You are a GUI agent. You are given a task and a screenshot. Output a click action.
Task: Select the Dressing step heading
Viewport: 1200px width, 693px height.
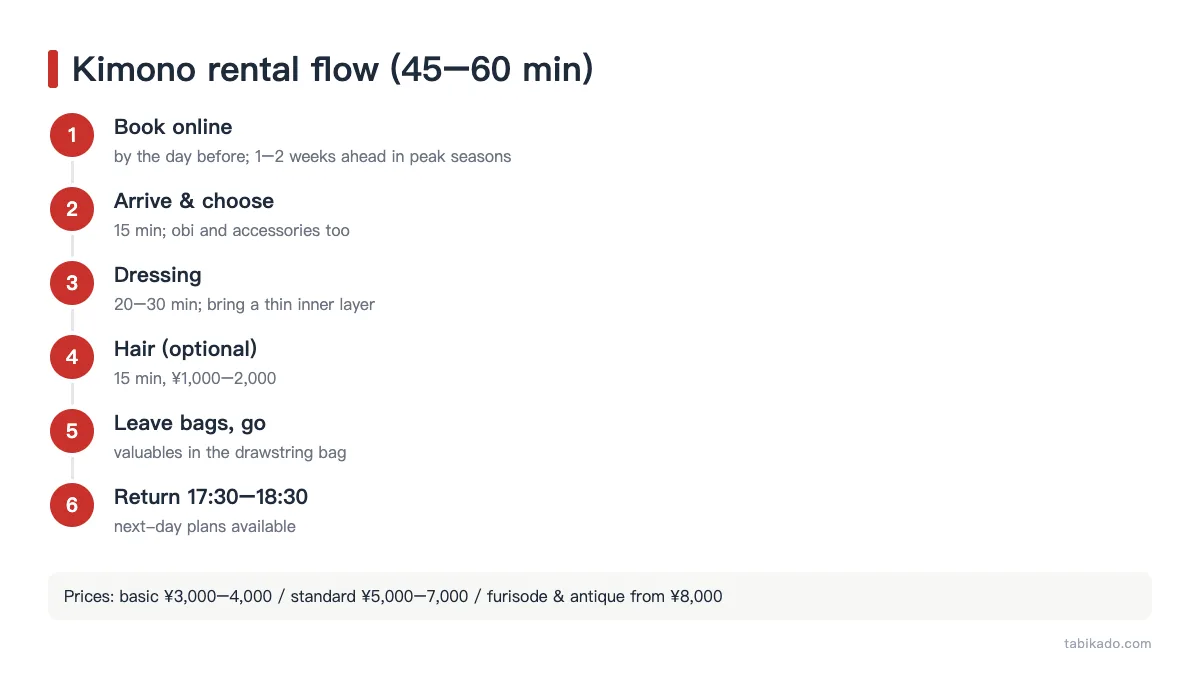[158, 275]
